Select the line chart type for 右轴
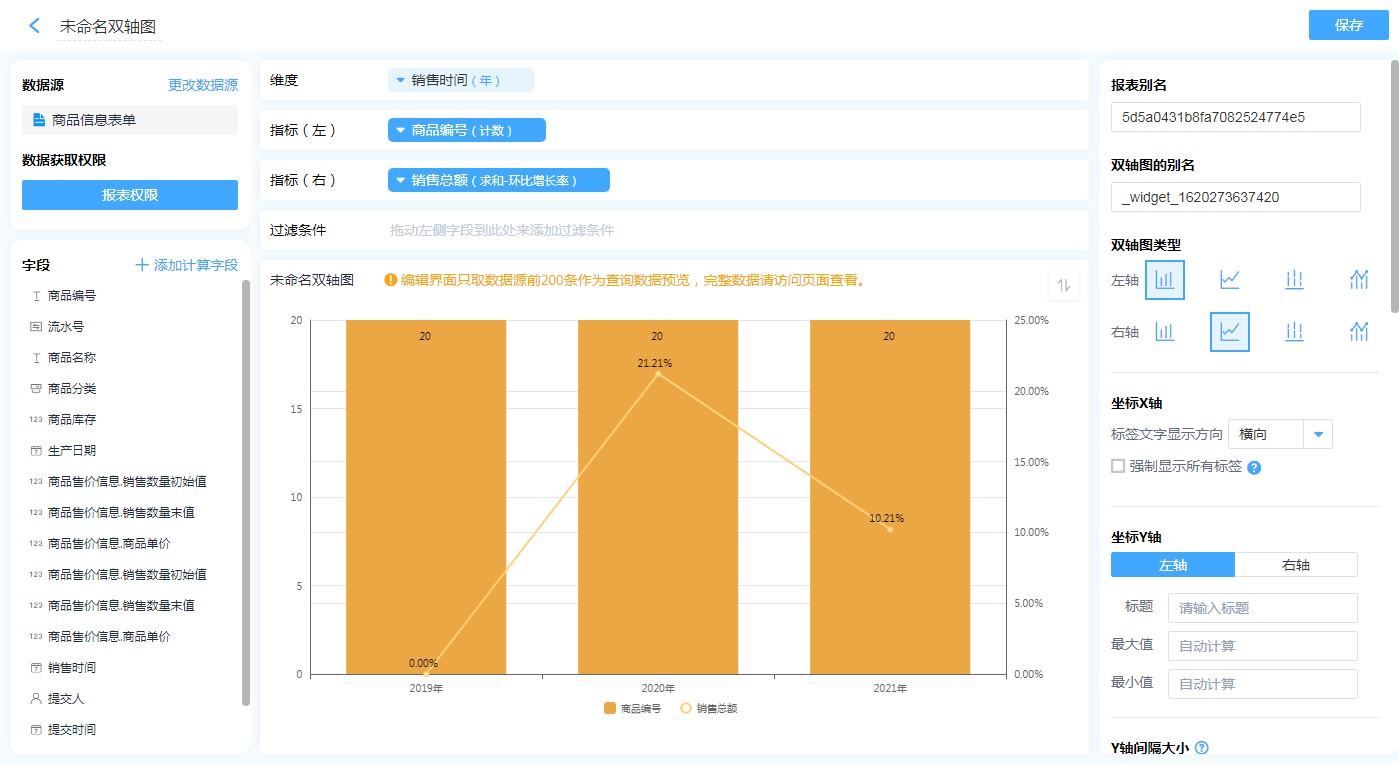The height and width of the screenshot is (764, 1399). [1230, 332]
